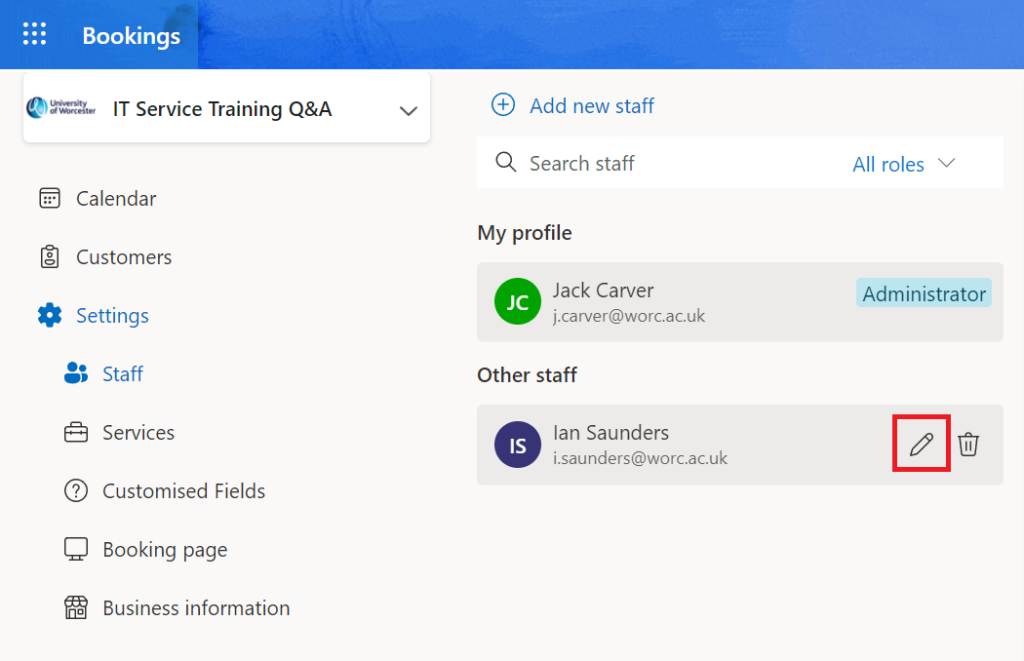
Task: Click the i.saunders@worc.ac.uk email text
Action: pos(640,459)
